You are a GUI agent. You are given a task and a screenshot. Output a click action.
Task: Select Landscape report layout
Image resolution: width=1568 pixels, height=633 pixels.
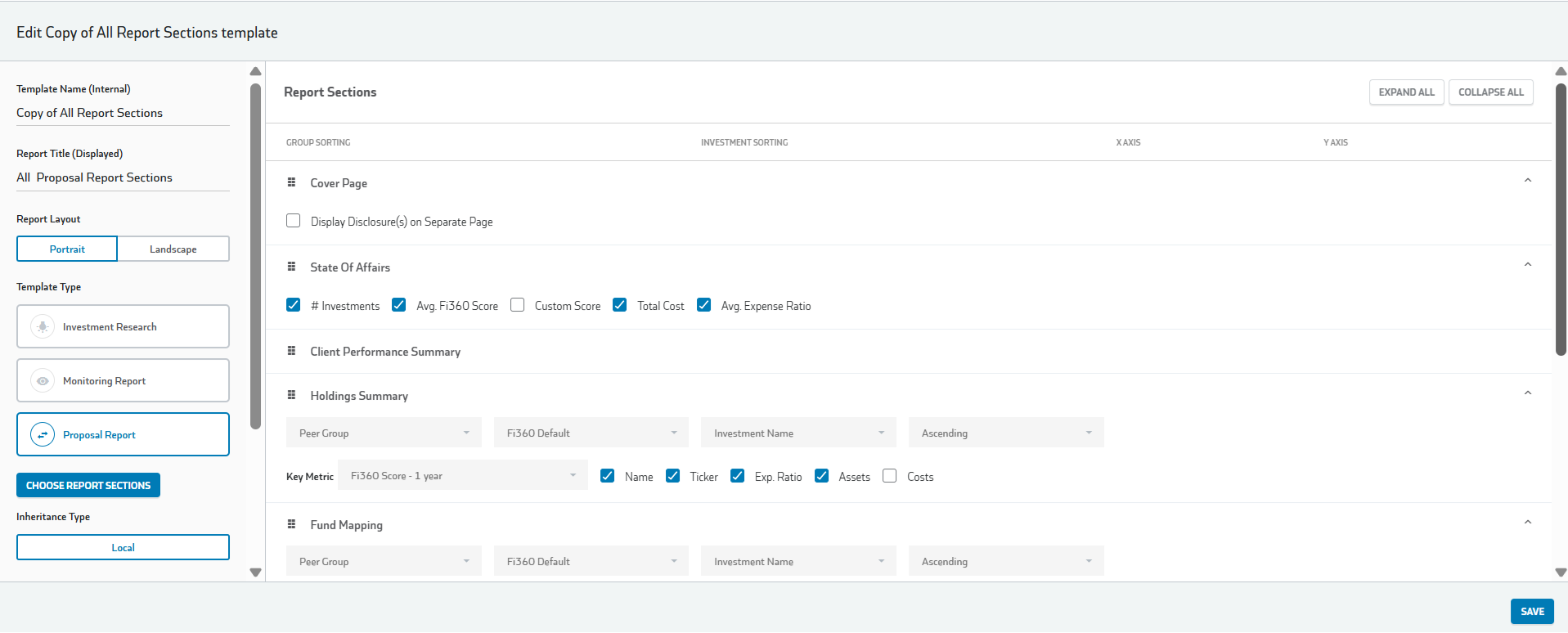(x=173, y=249)
